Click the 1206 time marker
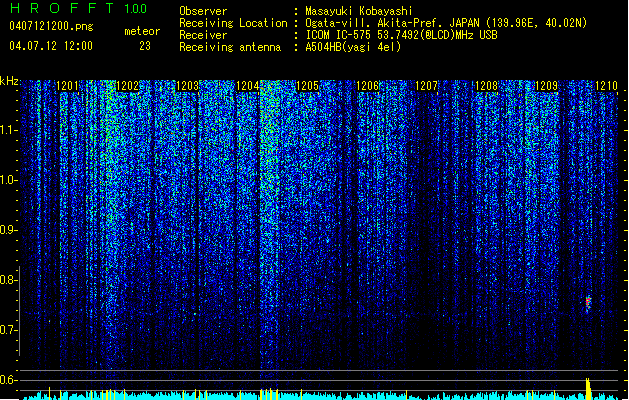This screenshot has height=400, width=629. click(x=367, y=86)
